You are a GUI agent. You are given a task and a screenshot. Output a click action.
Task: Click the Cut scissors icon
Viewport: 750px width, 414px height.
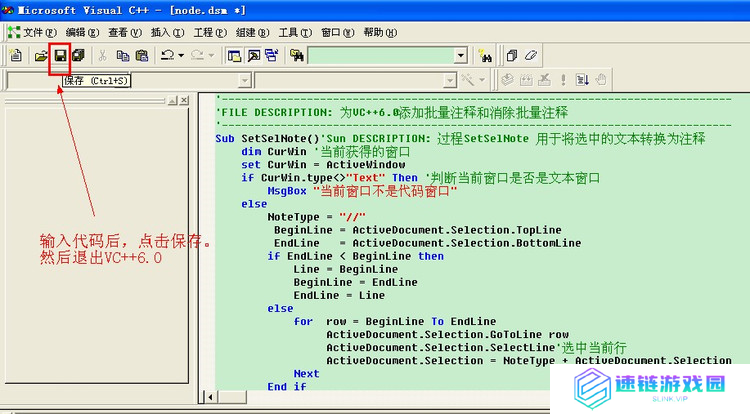(102, 56)
